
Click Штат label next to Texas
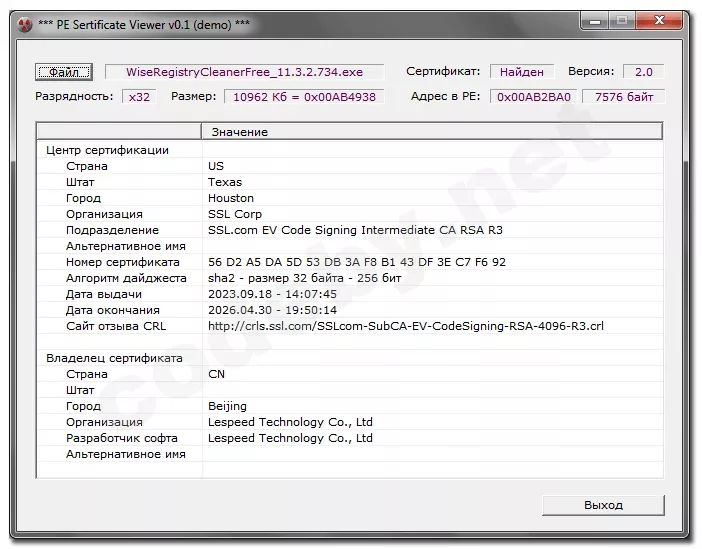coord(80,182)
